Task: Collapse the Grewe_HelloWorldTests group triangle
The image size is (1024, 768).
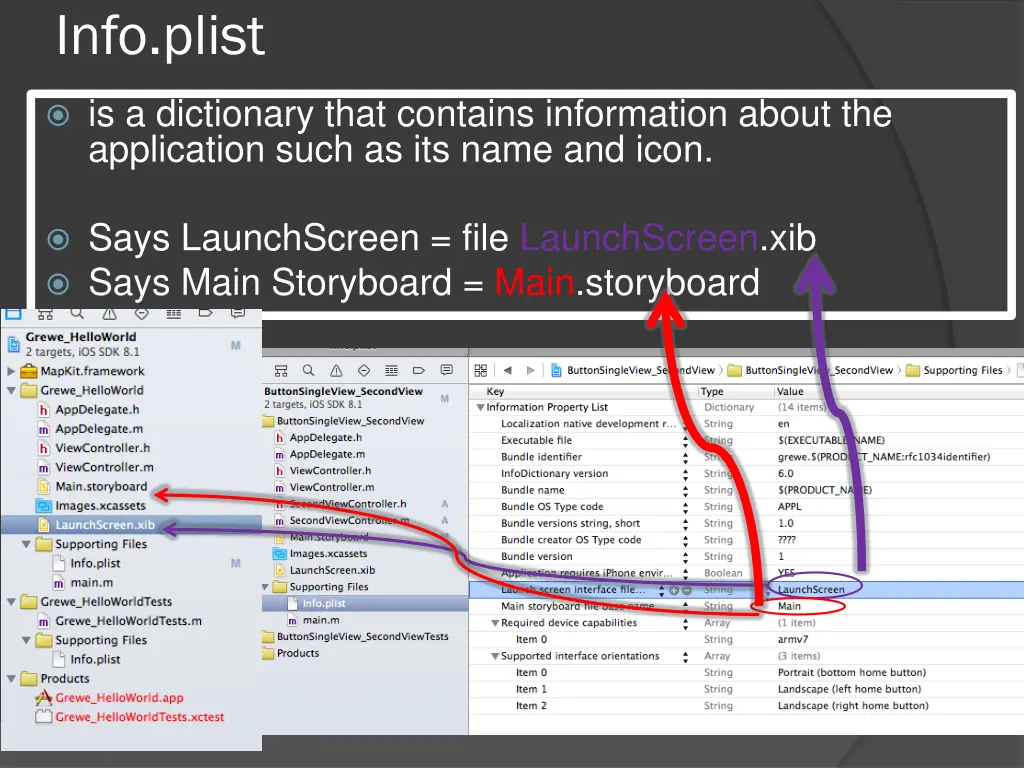Action: point(11,601)
